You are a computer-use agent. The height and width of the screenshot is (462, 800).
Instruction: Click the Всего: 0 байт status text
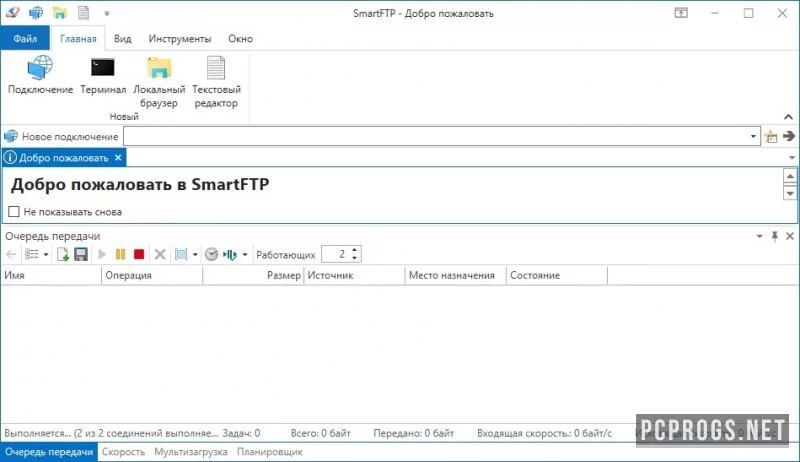pyautogui.click(x=320, y=433)
